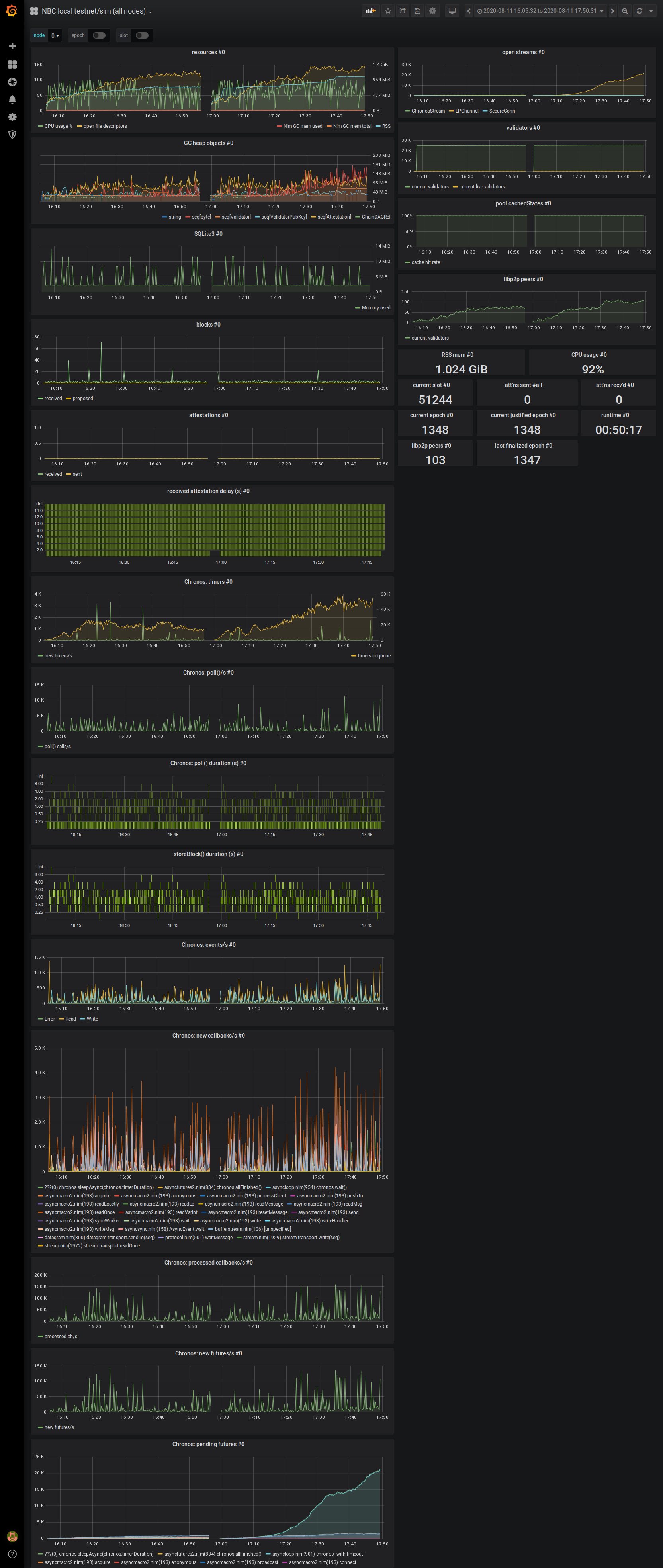663x1568 pixels.
Task: Open the Configuration gear in sidebar
Action: (12, 117)
